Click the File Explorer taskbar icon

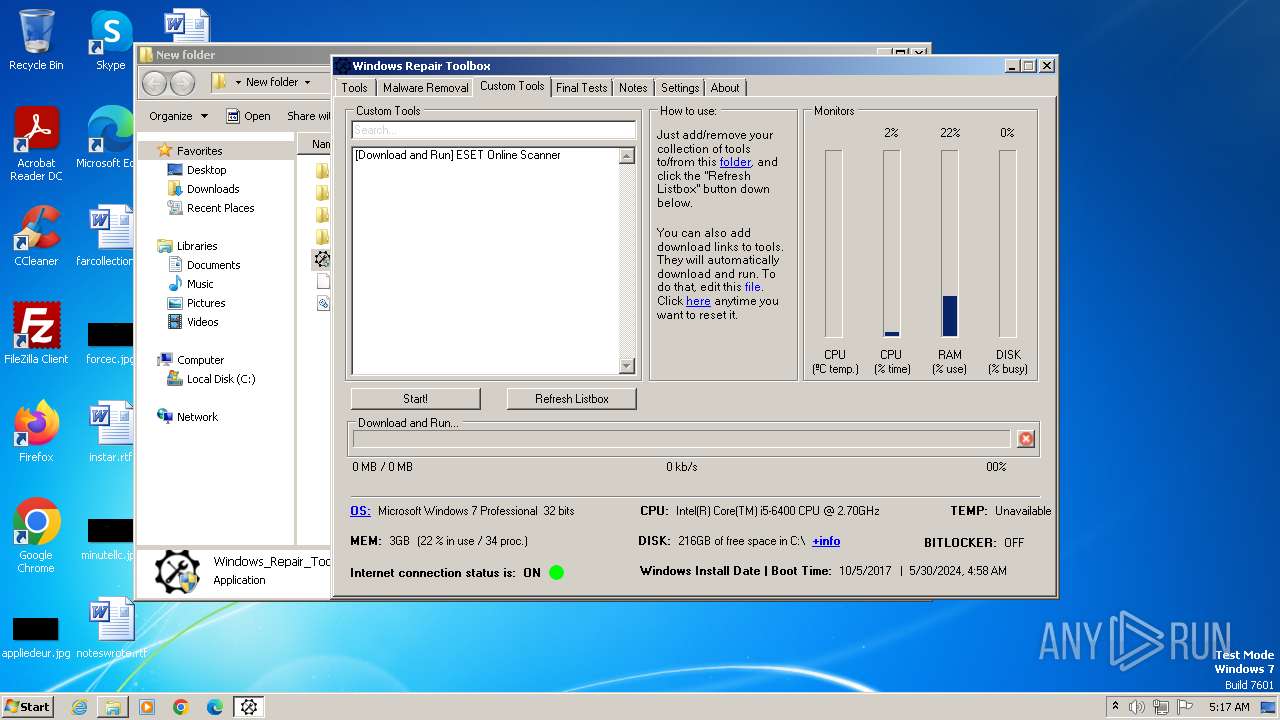pos(113,707)
